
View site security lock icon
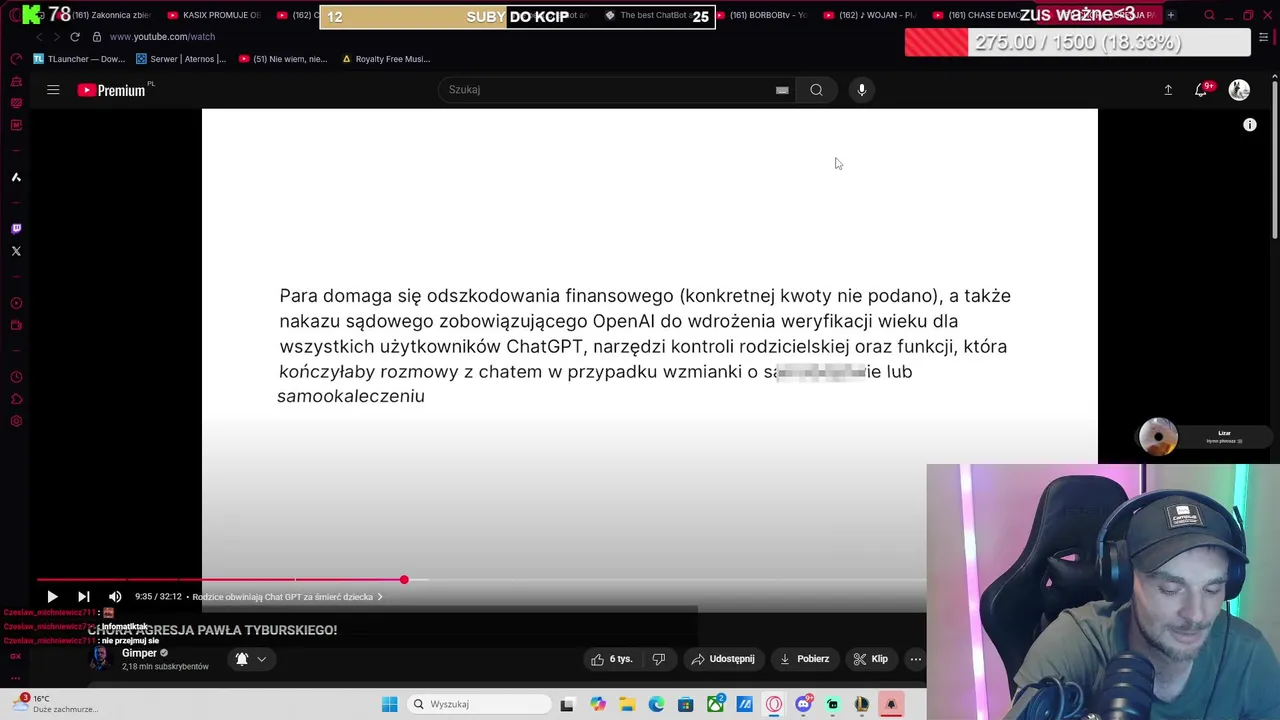(x=96, y=37)
